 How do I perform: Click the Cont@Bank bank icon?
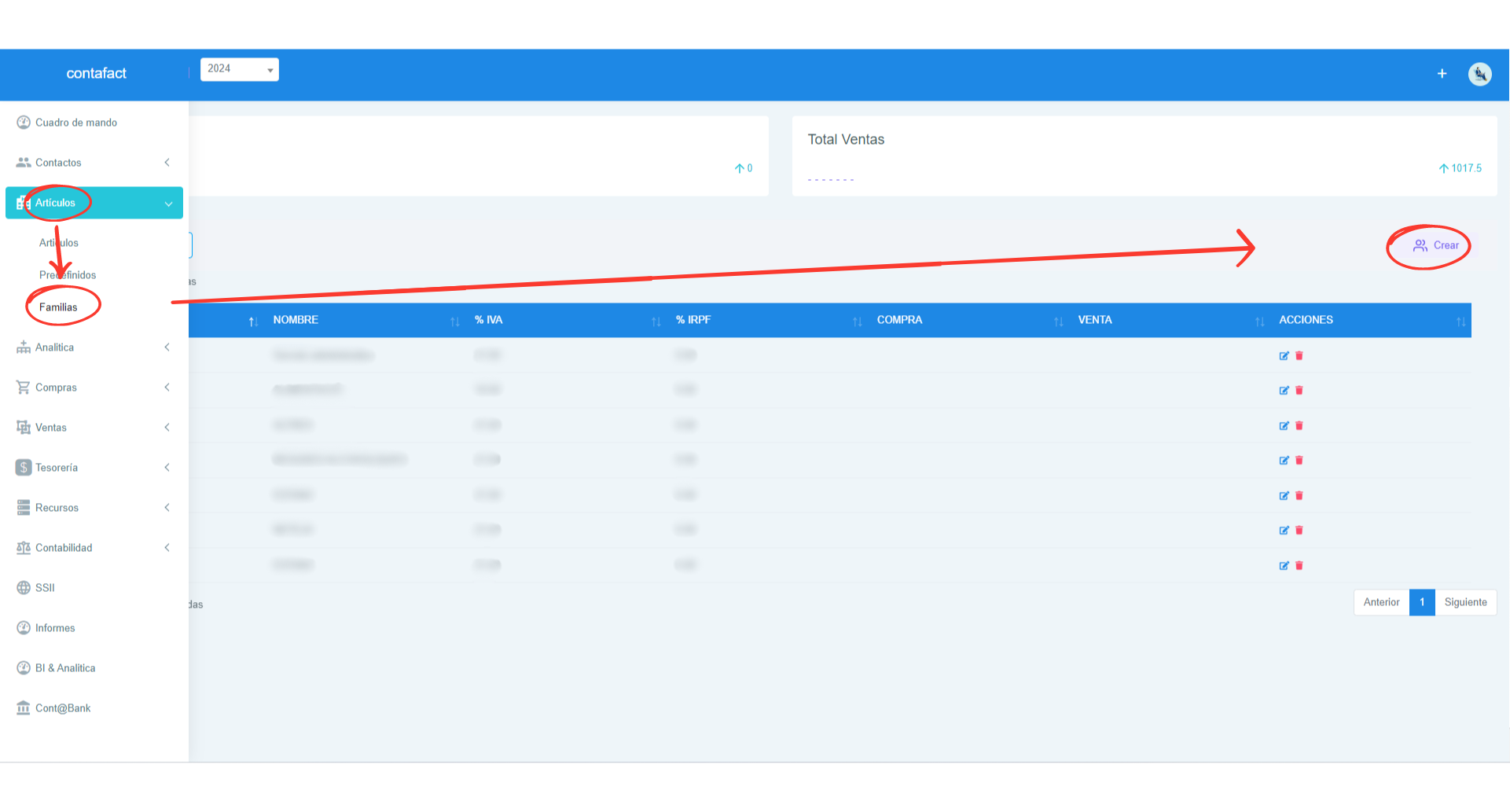(x=24, y=708)
